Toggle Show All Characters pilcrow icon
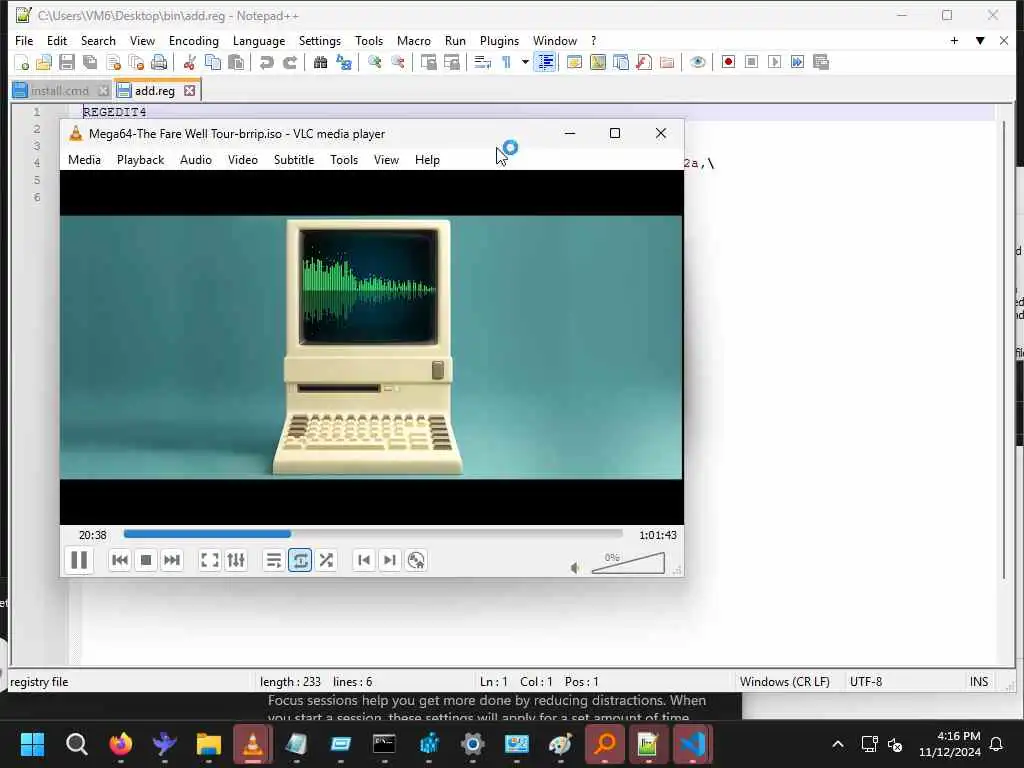Image resolution: width=1024 pixels, height=768 pixels. 506,63
